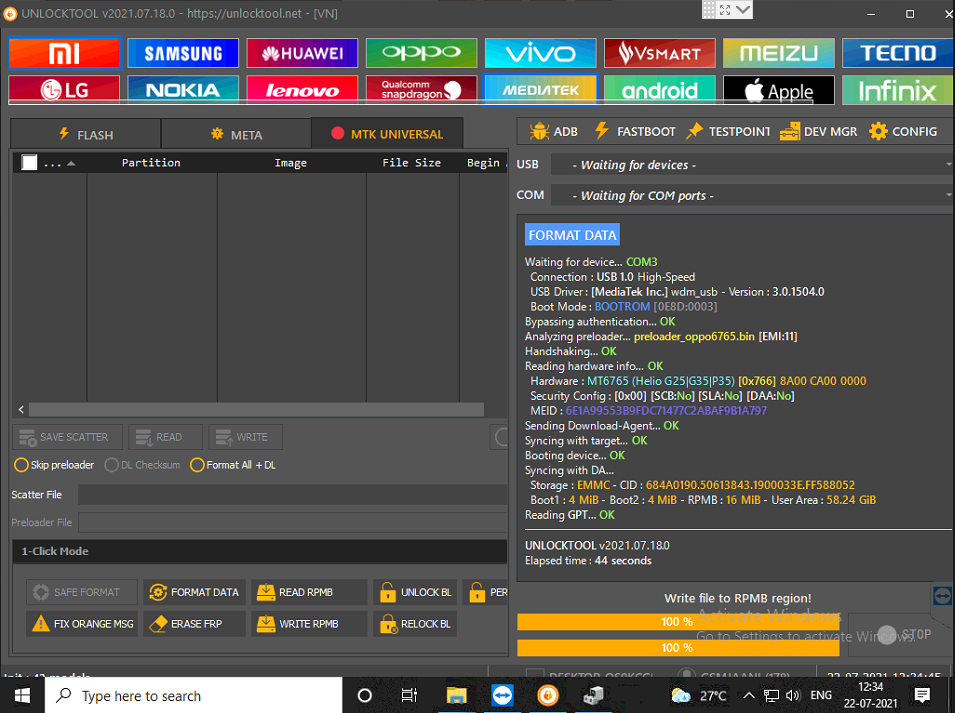
Task: Click the lower 100% progress bar
Action: click(678, 648)
